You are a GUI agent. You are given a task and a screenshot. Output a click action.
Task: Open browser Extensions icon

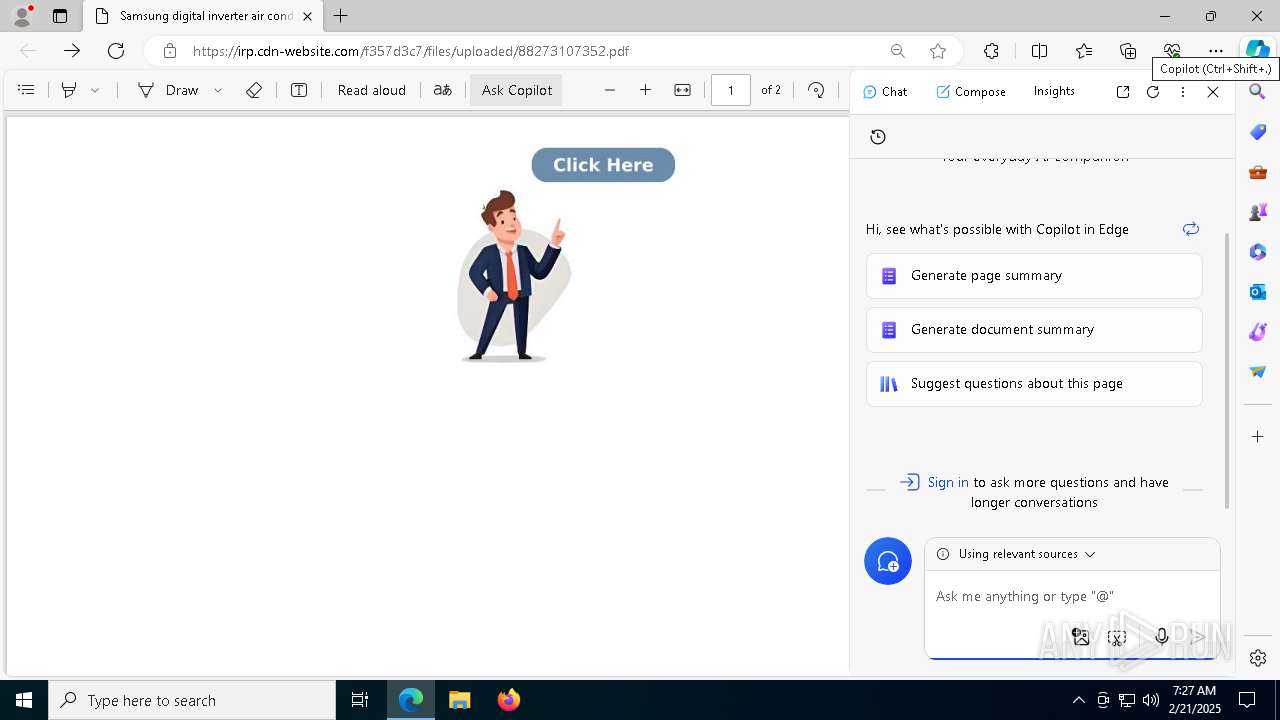coord(991,51)
